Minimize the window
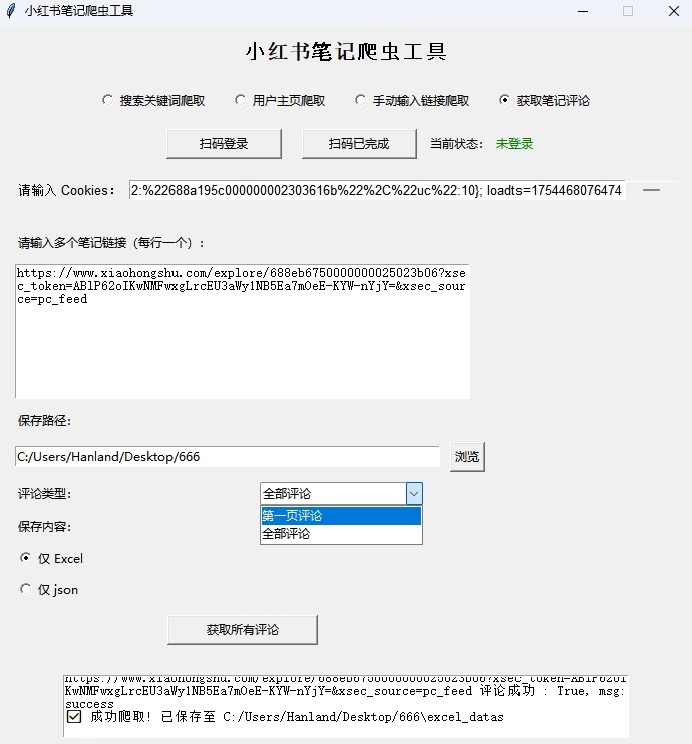The image size is (692, 744). pos(583,11)
